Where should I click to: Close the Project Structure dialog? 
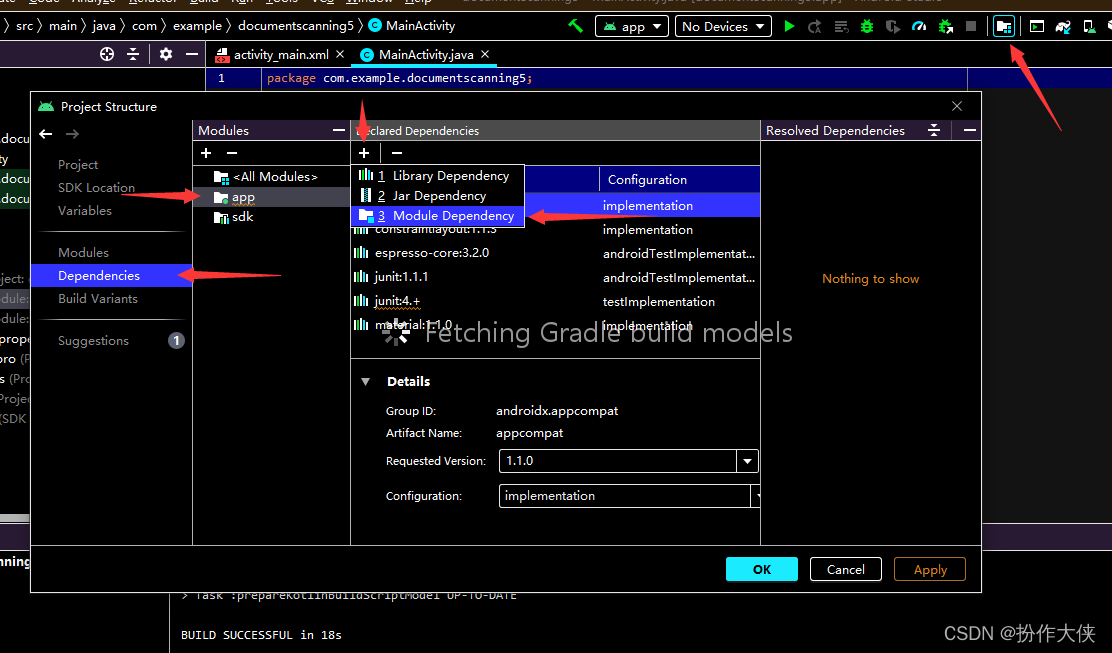pyautogui.click(x=957, y=106)
